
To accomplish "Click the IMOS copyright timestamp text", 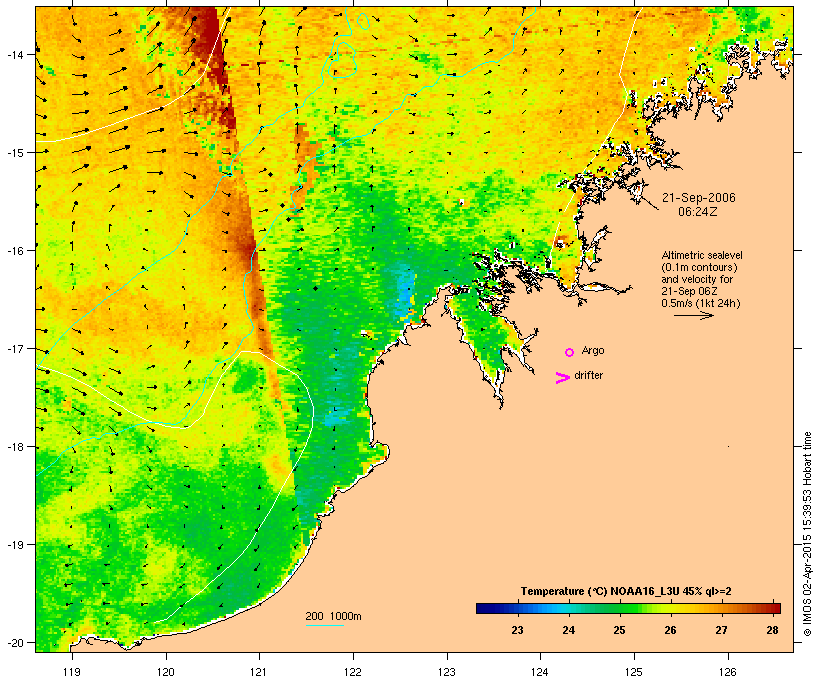I will (x=807, y=534).
